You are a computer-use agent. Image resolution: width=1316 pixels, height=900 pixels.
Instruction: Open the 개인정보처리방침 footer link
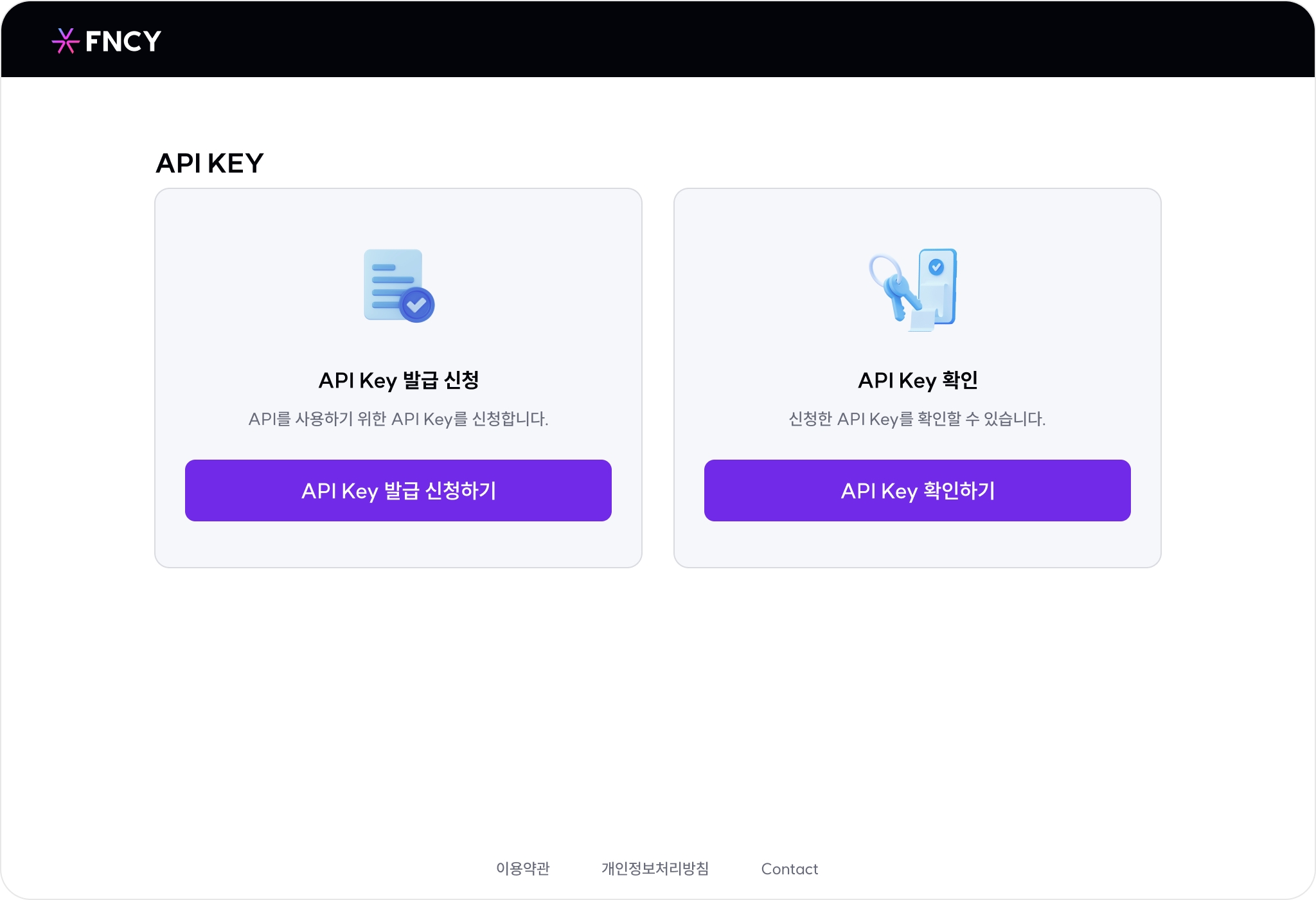pos(655,869)
